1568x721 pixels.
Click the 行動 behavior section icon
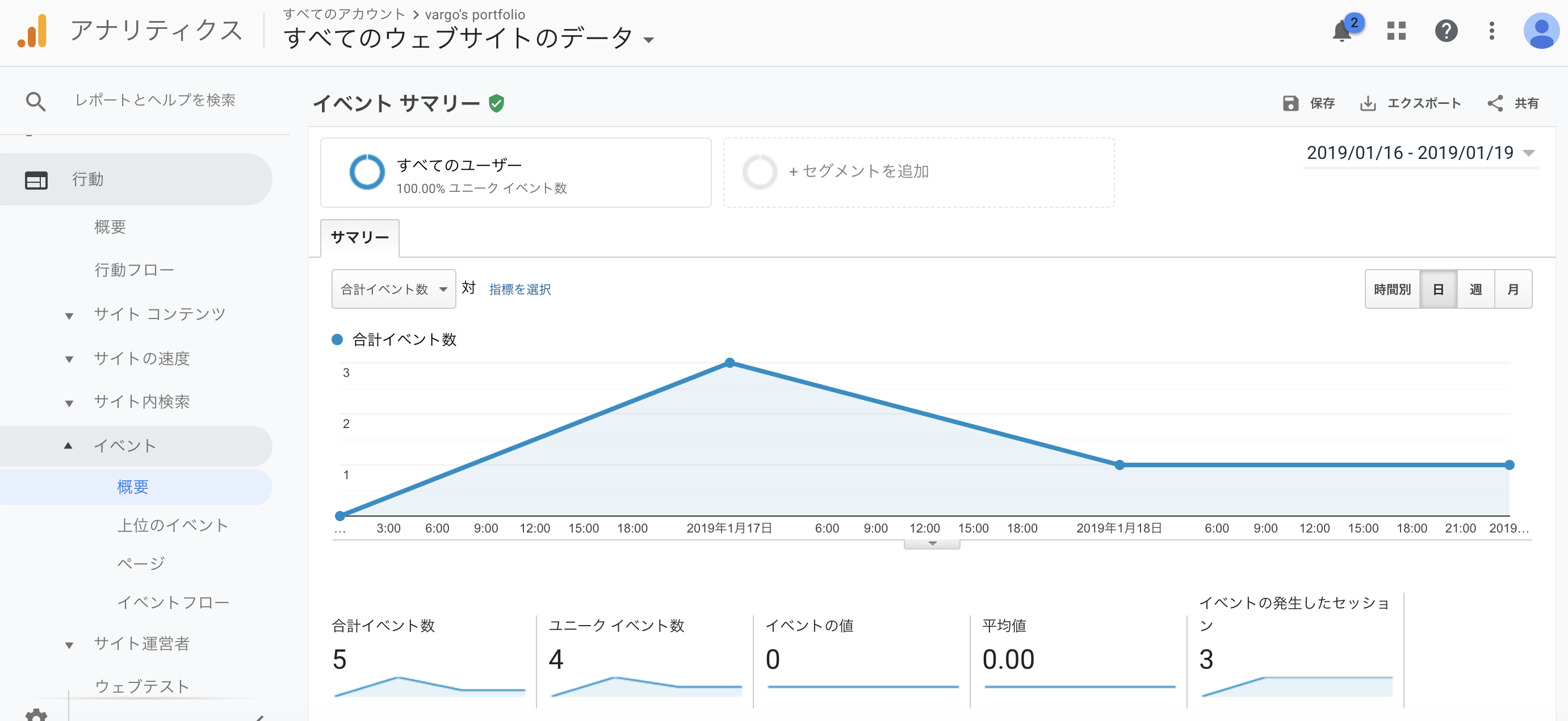(x=36, y=181)
